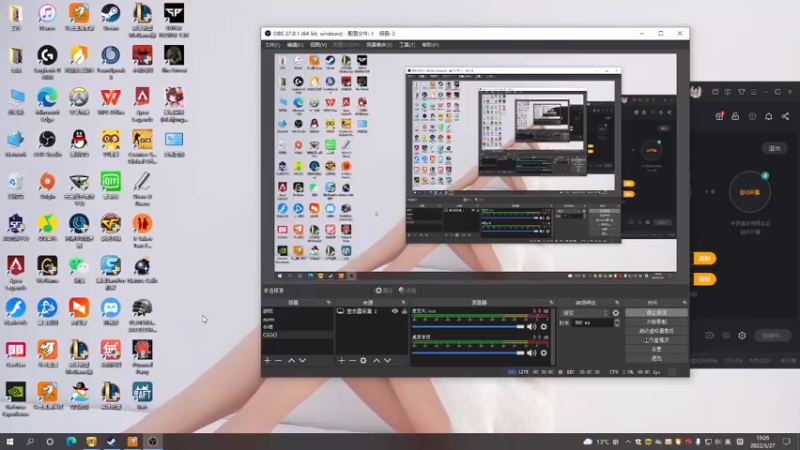800x450 pixels.
Task: Open OBS Scene Collection menu
Action: click(x=379, y=45)
